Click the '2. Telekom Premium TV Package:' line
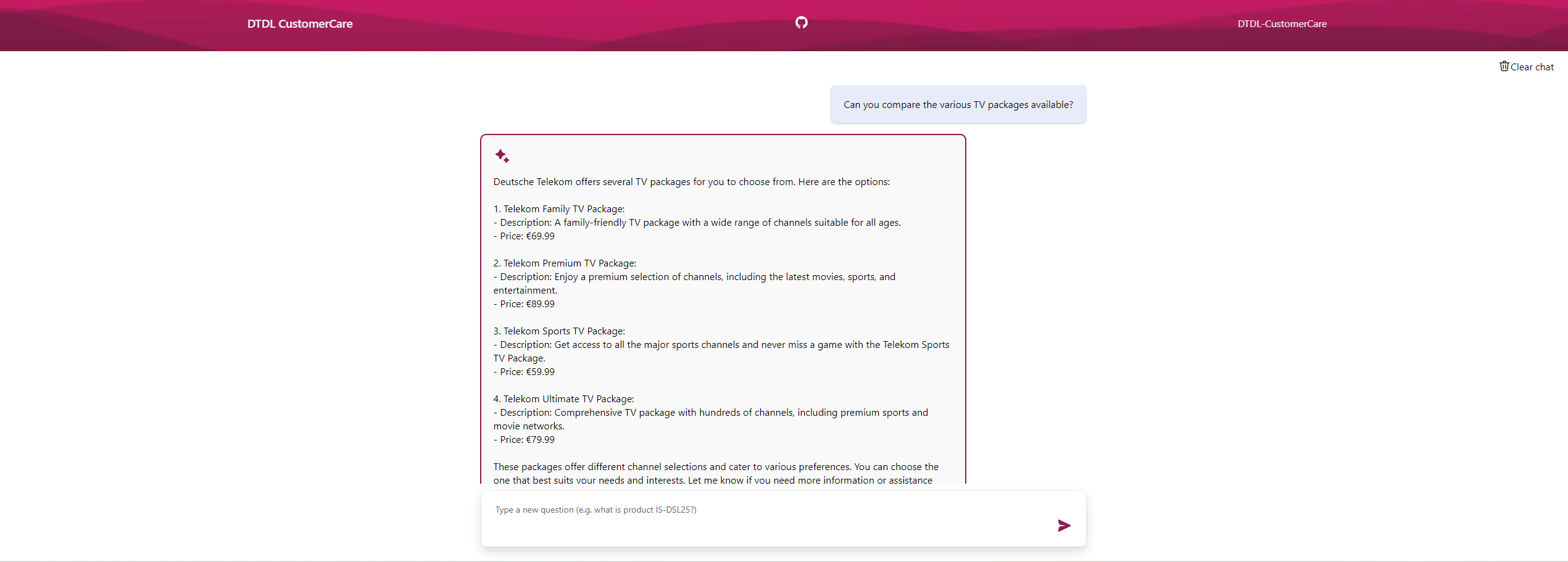The image size is (1568, 562). (x=565, y=263)
